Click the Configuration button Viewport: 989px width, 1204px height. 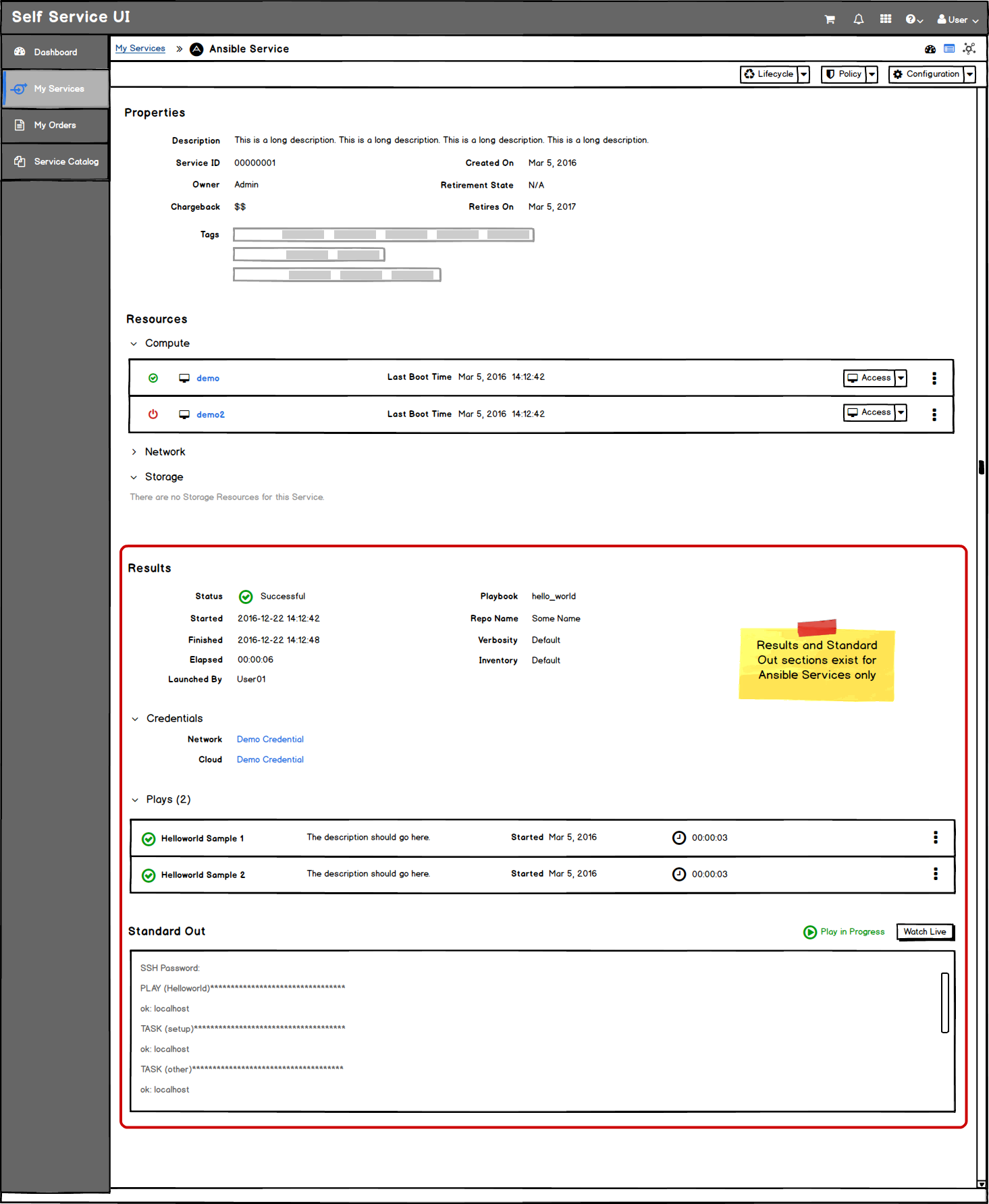pos(926,74)
